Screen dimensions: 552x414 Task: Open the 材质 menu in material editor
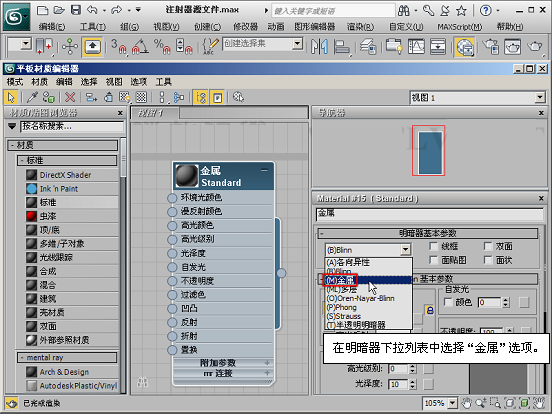click(39, 82)
